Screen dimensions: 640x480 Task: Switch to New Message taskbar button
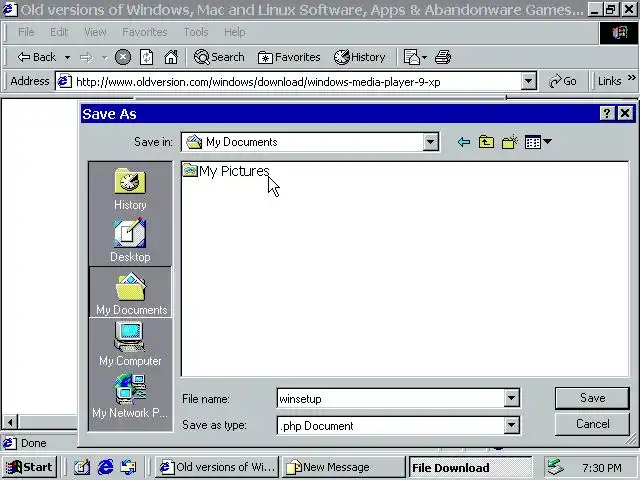click(344, 467)
